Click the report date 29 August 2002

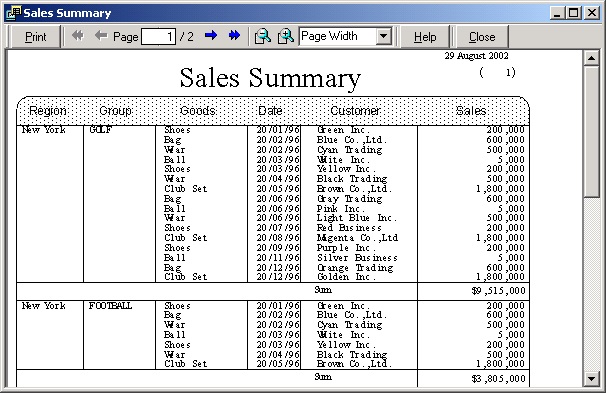point(477,56)
